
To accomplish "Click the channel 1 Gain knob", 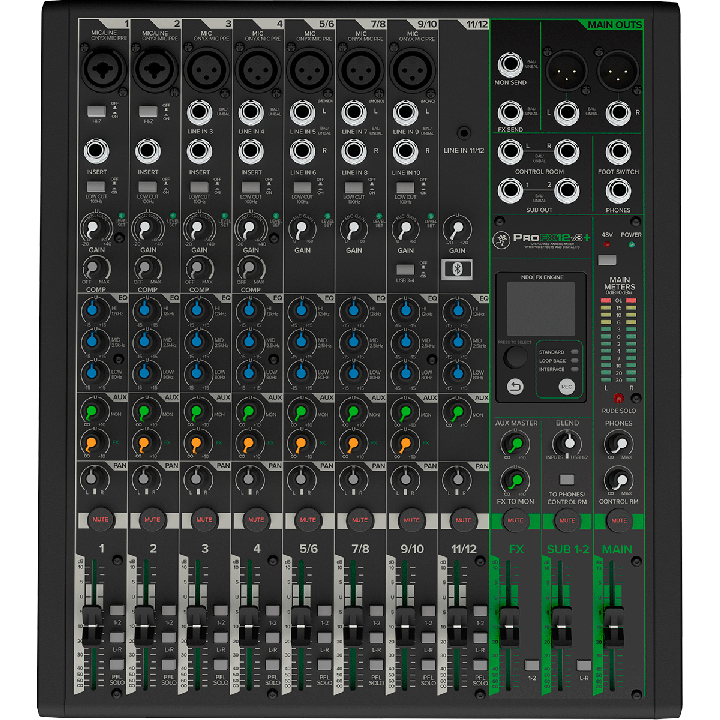I will (x=94, y=228).
